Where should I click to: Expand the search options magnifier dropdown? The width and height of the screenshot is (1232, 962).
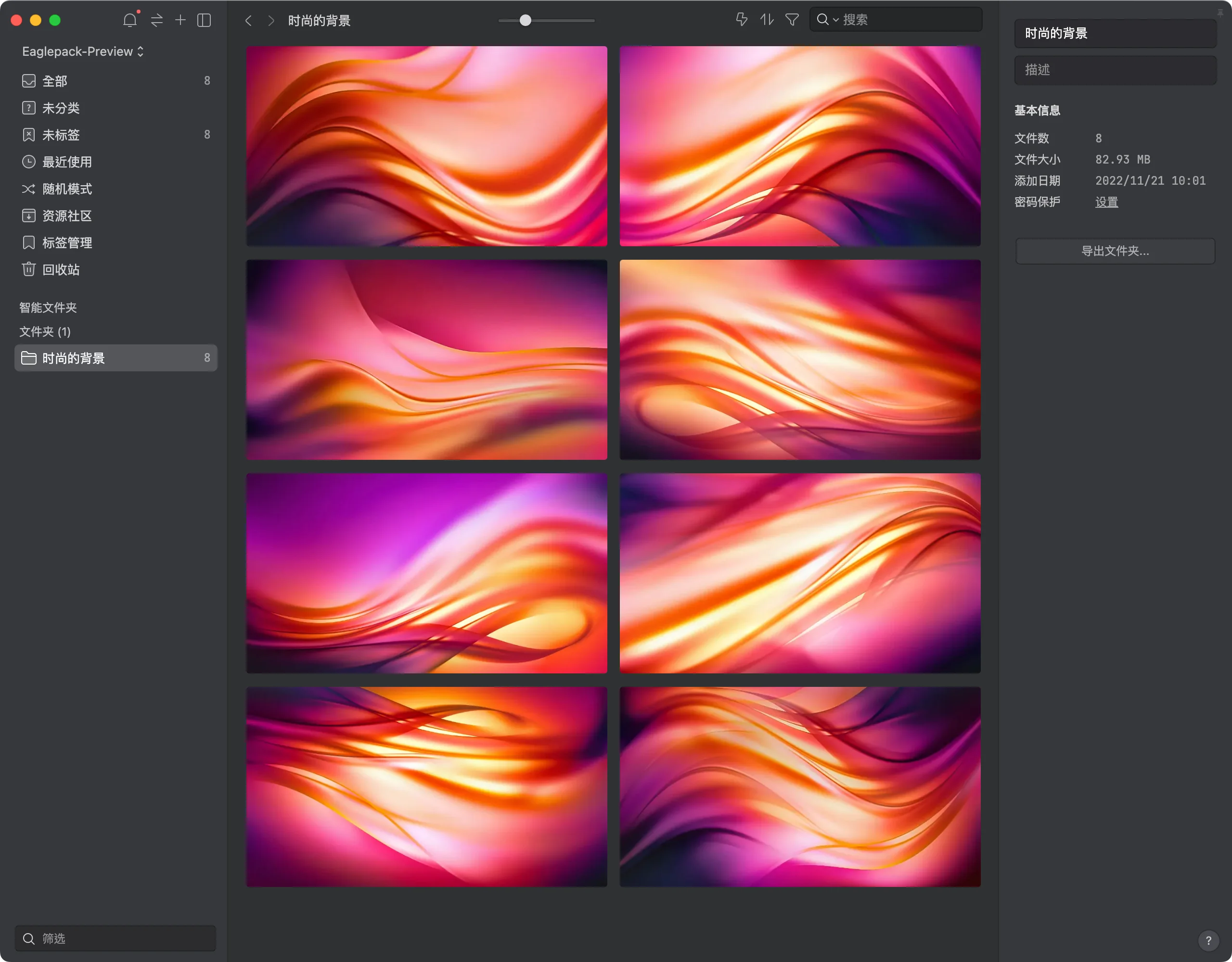pos(827,20)
